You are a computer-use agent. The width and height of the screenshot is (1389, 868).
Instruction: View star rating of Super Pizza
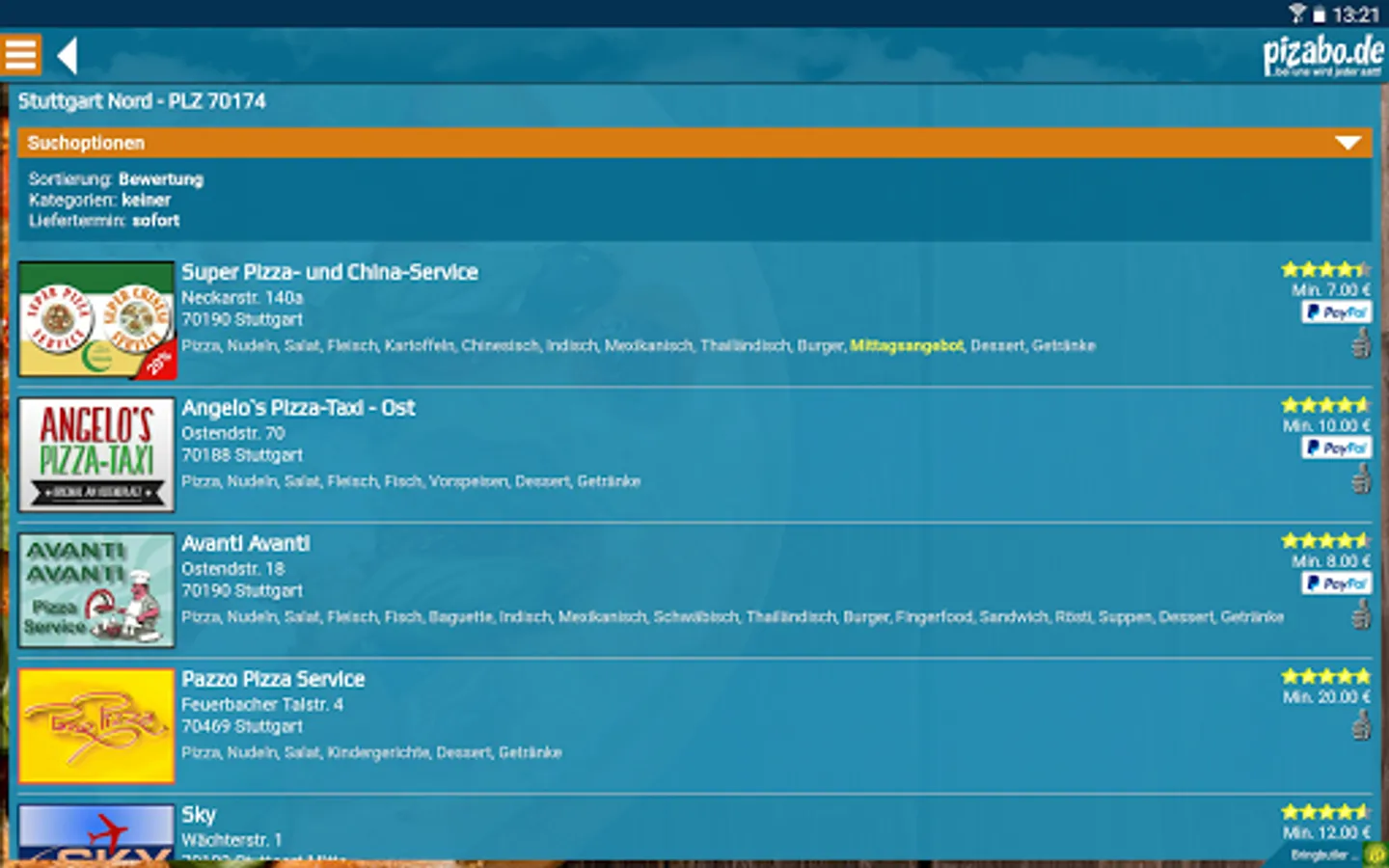(1326, 269)
